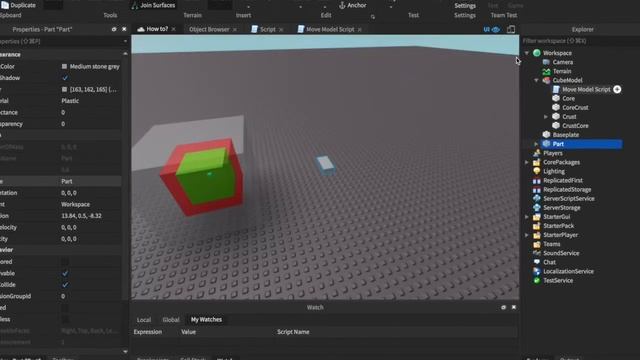Close the Object Browser tab
Viewport: 640px width, 360px height.
[235, 29]
